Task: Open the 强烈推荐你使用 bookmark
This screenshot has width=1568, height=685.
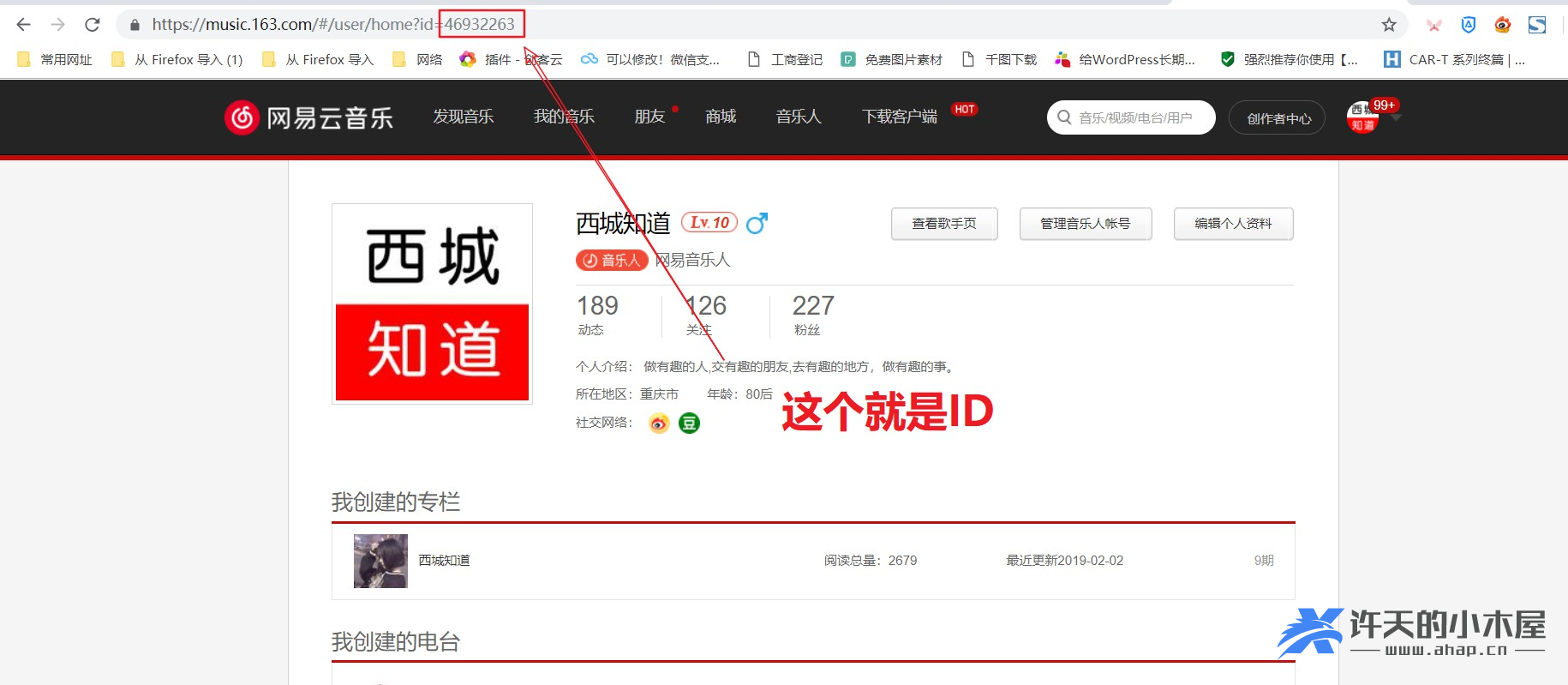Action: (x=1290, y=59)
